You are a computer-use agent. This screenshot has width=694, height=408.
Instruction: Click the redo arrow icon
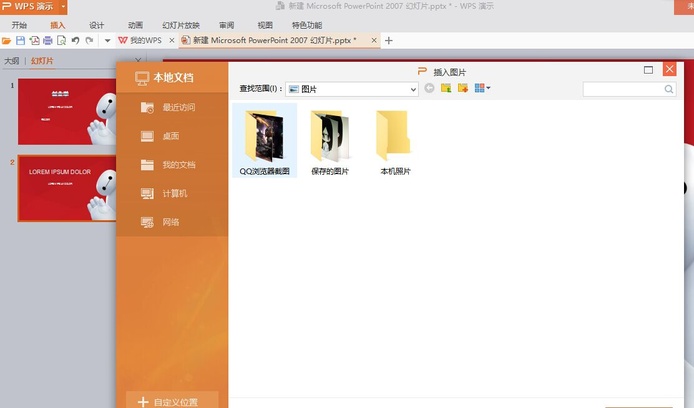tap(89, 41)
